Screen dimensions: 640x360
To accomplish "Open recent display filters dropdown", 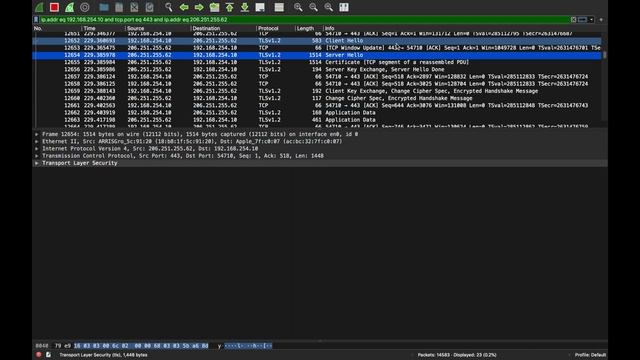I will tap(591, 20).
